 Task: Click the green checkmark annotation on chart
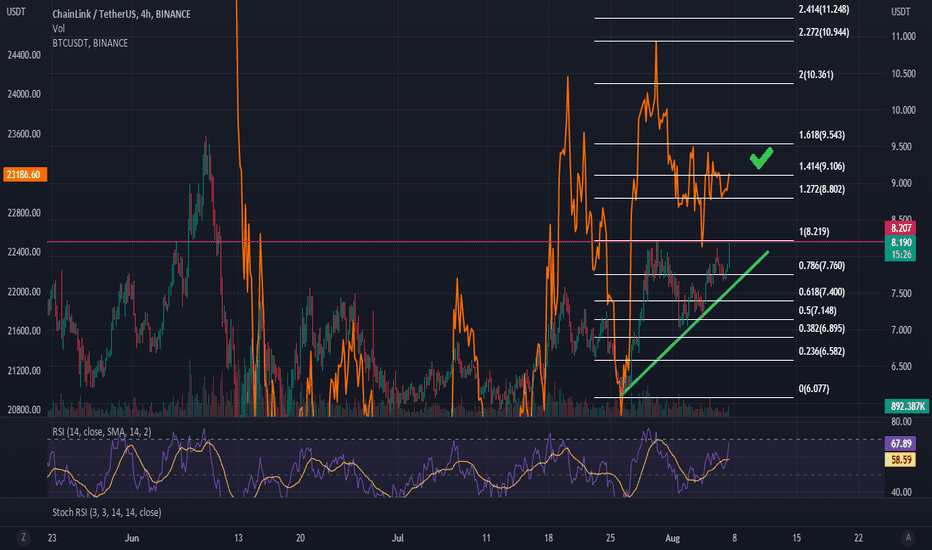pyautogui.click(x=761, y=158)
